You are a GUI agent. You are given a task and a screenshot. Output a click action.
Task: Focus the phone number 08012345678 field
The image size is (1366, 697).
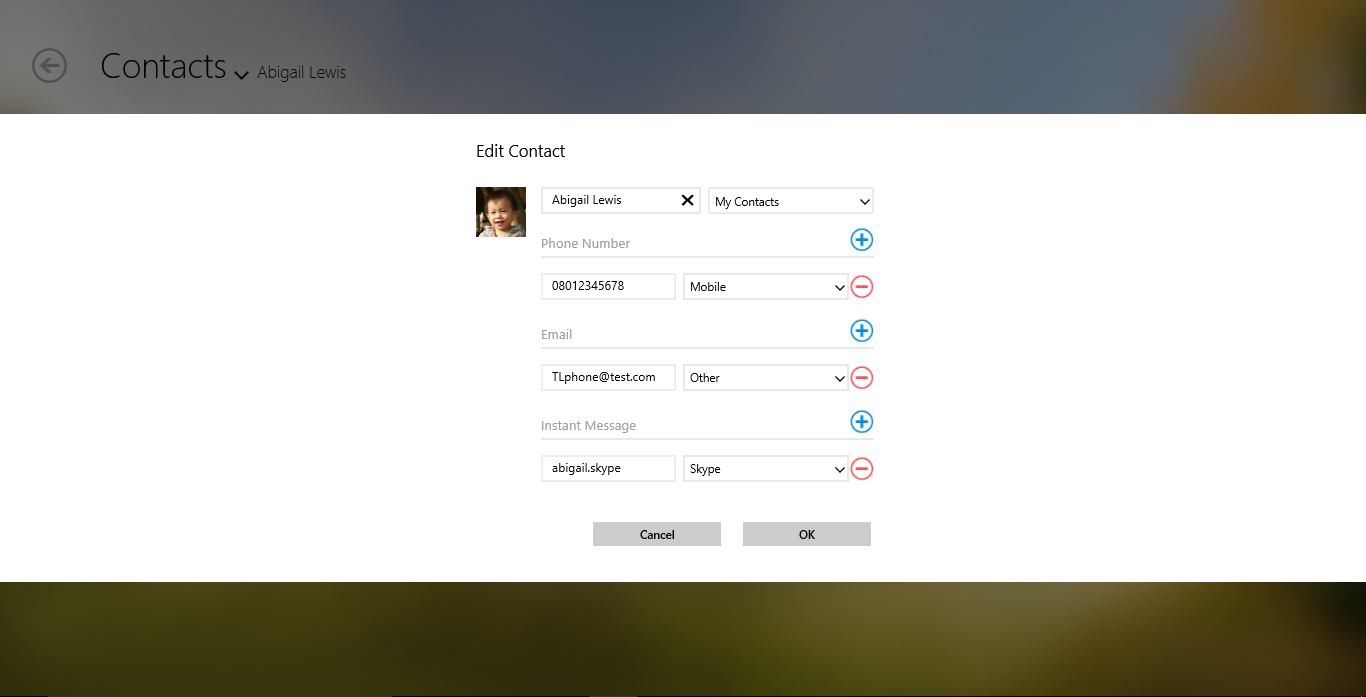[608, 286]
